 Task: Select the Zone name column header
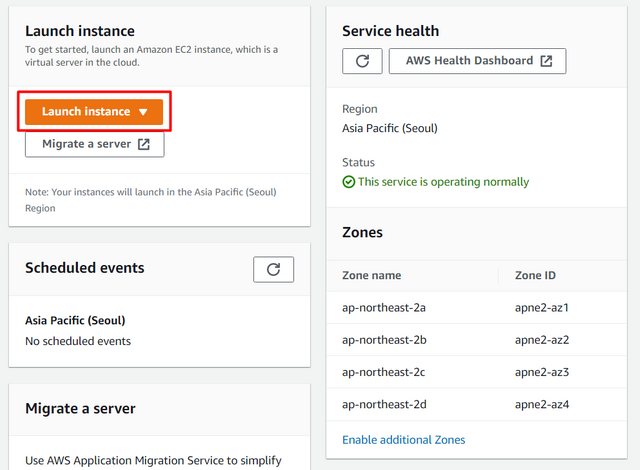tap(371, 275)
